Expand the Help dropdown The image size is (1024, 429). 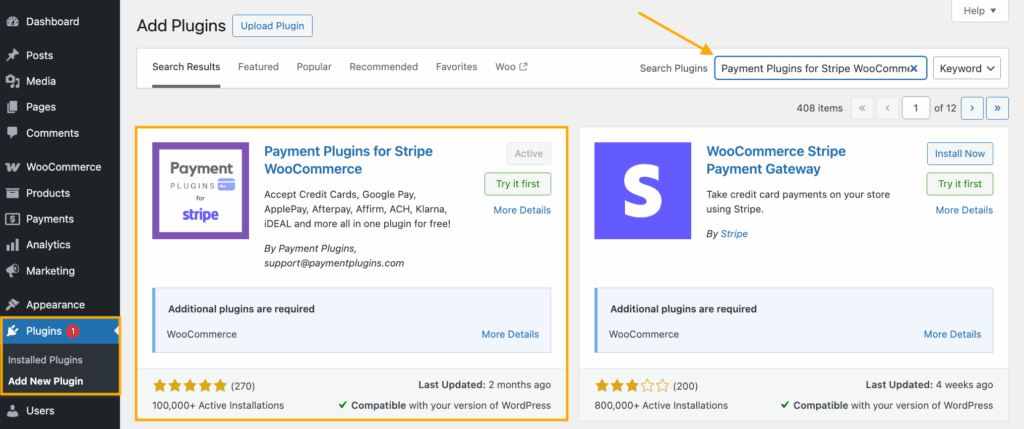point(980,10)
